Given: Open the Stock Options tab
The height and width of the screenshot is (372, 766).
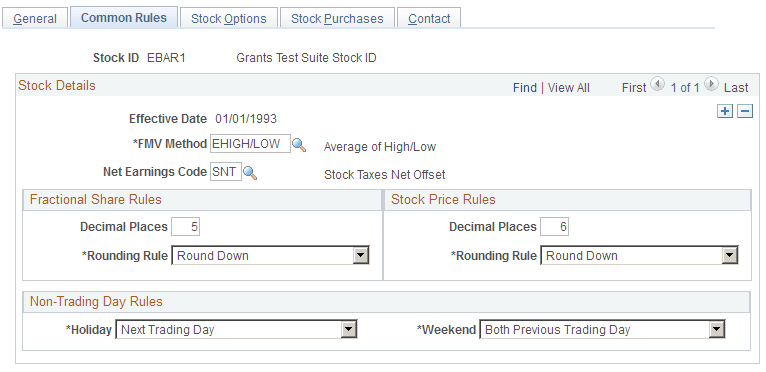Looking at the screenshot, I should [x=229, y=19].
